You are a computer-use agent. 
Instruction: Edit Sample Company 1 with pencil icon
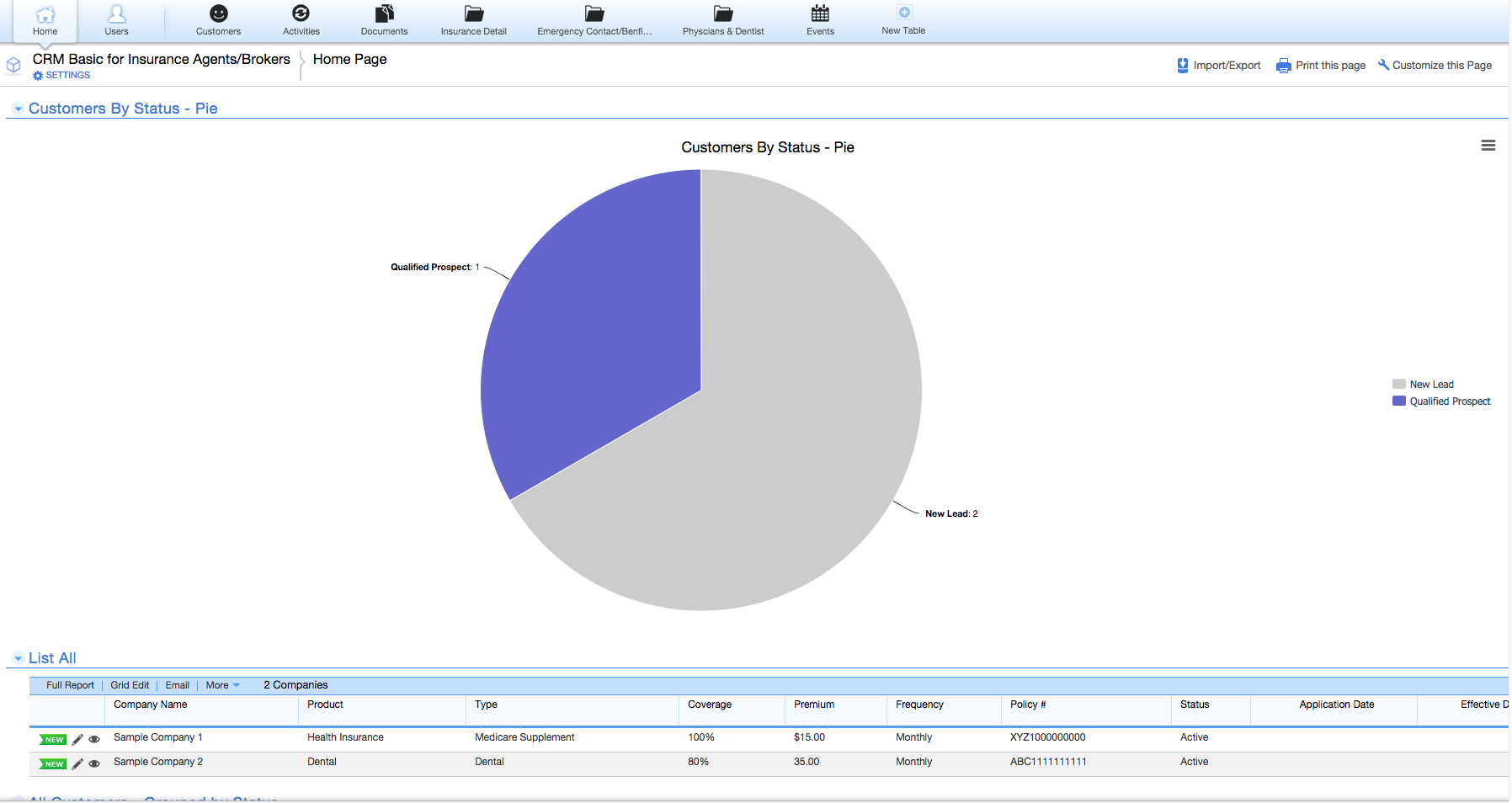(77, 739)
